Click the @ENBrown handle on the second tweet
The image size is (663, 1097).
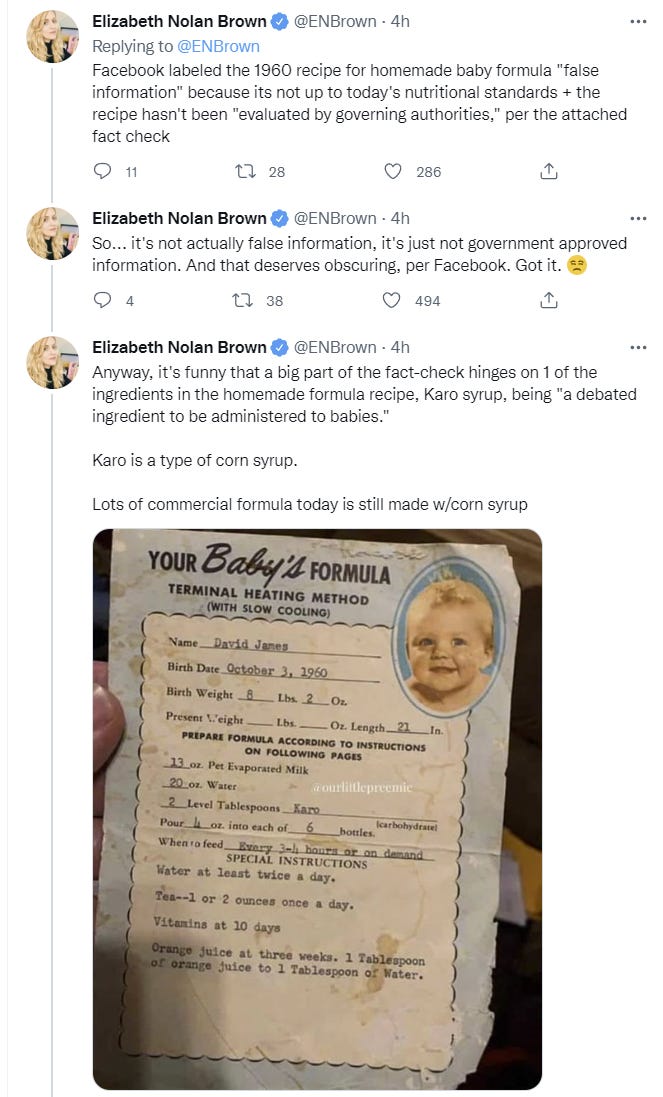pyautogui.click(x=334, y=218)
